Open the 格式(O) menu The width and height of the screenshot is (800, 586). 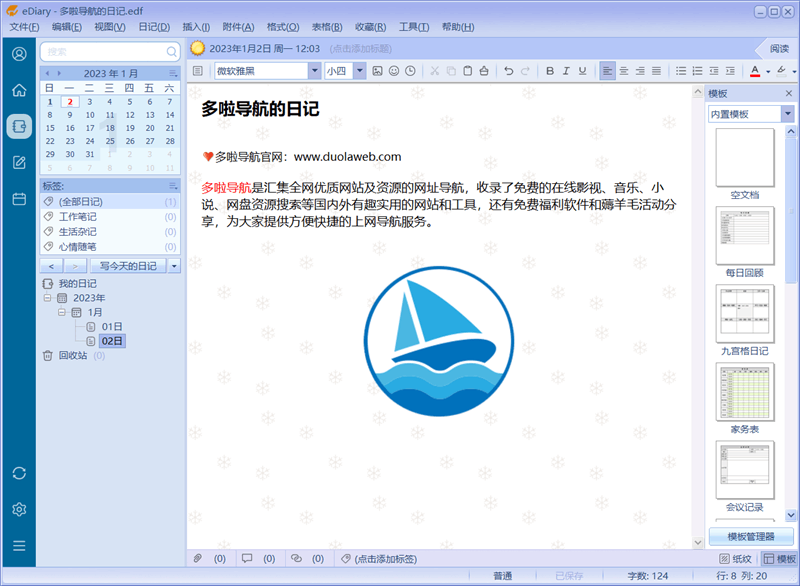coord(283,27)
